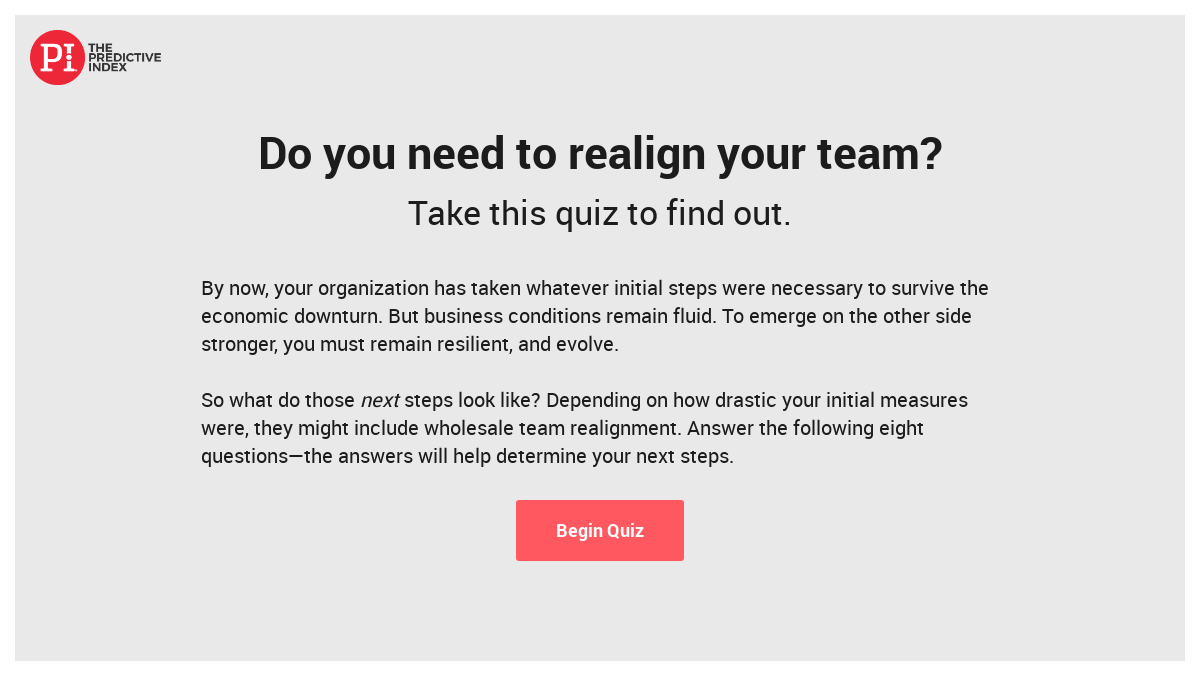Select the first paragraph about economic downturn
1200x676 pixels.
(x=594, y=316)
